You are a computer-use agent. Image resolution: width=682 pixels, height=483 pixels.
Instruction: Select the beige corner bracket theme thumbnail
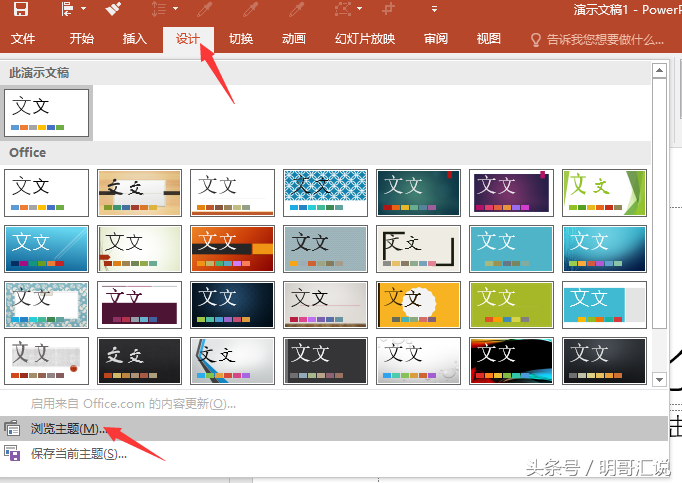pyautogui.click(x=418, y=248)
